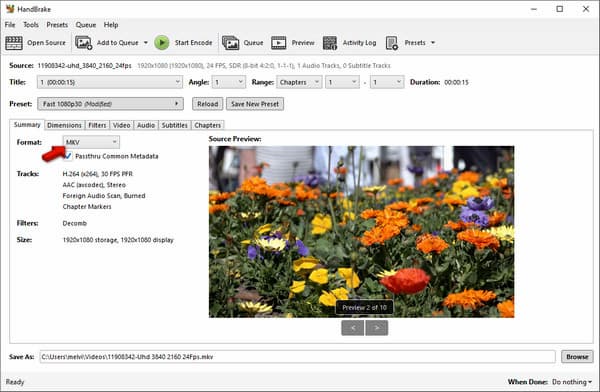Open the Angle dropdown
The image size is (600, 392).
coord(228,82)
